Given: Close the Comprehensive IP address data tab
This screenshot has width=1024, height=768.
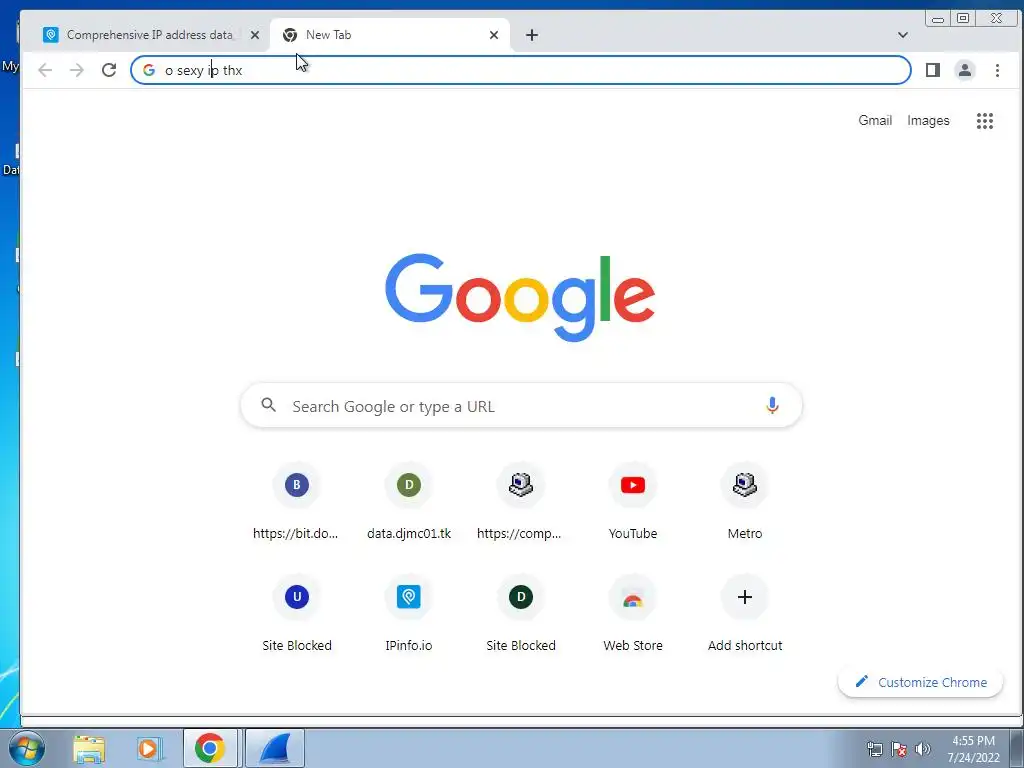Looking at the screenshot, I should click(255, 35).
